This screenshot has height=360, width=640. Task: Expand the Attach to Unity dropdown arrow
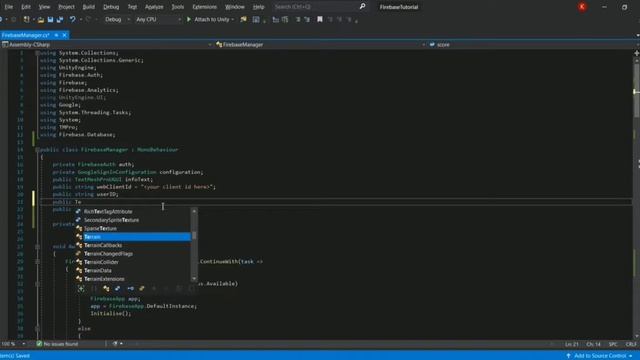pos(233,19)
